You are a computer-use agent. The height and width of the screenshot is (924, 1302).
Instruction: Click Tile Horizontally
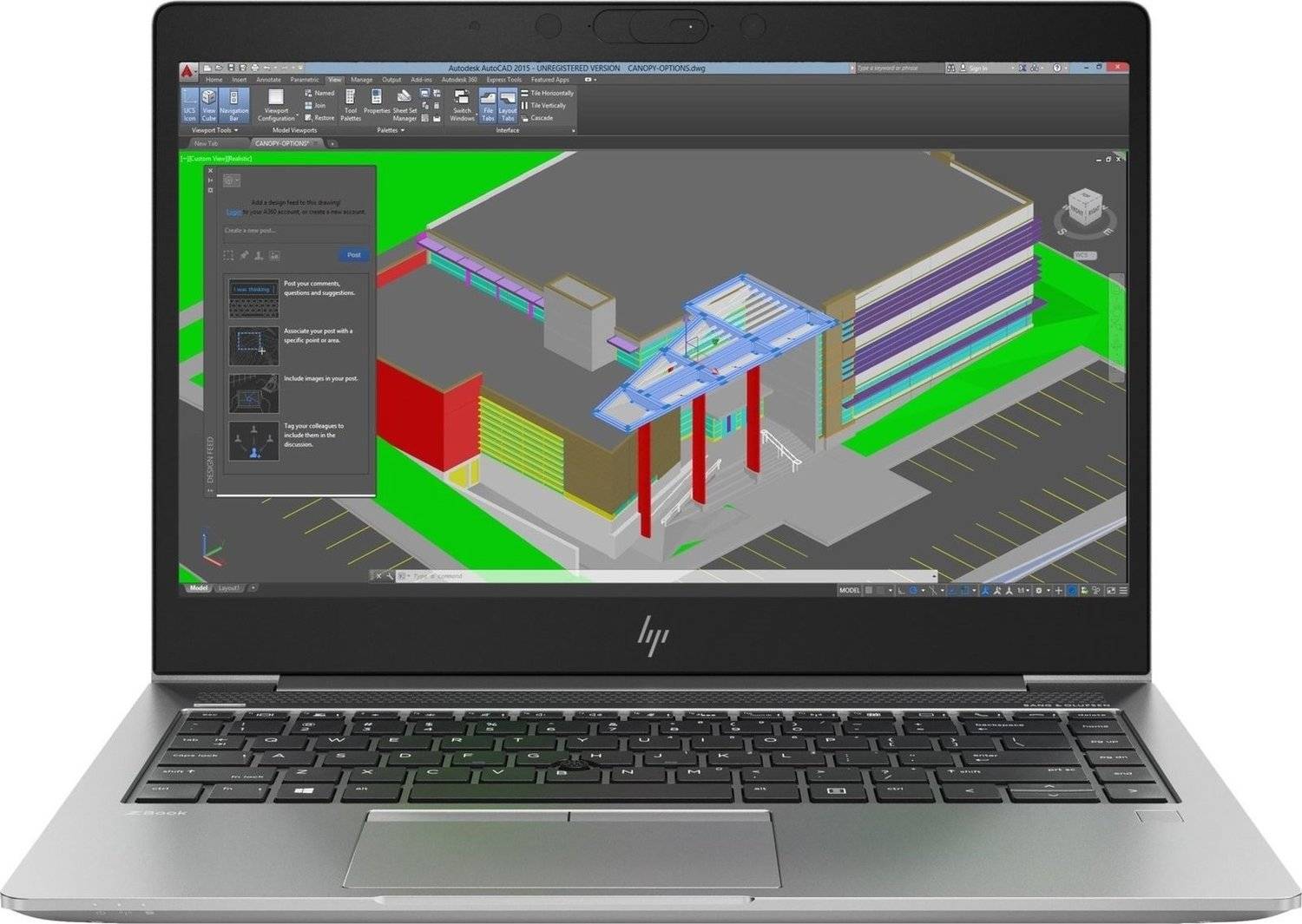tap(548, 93)
